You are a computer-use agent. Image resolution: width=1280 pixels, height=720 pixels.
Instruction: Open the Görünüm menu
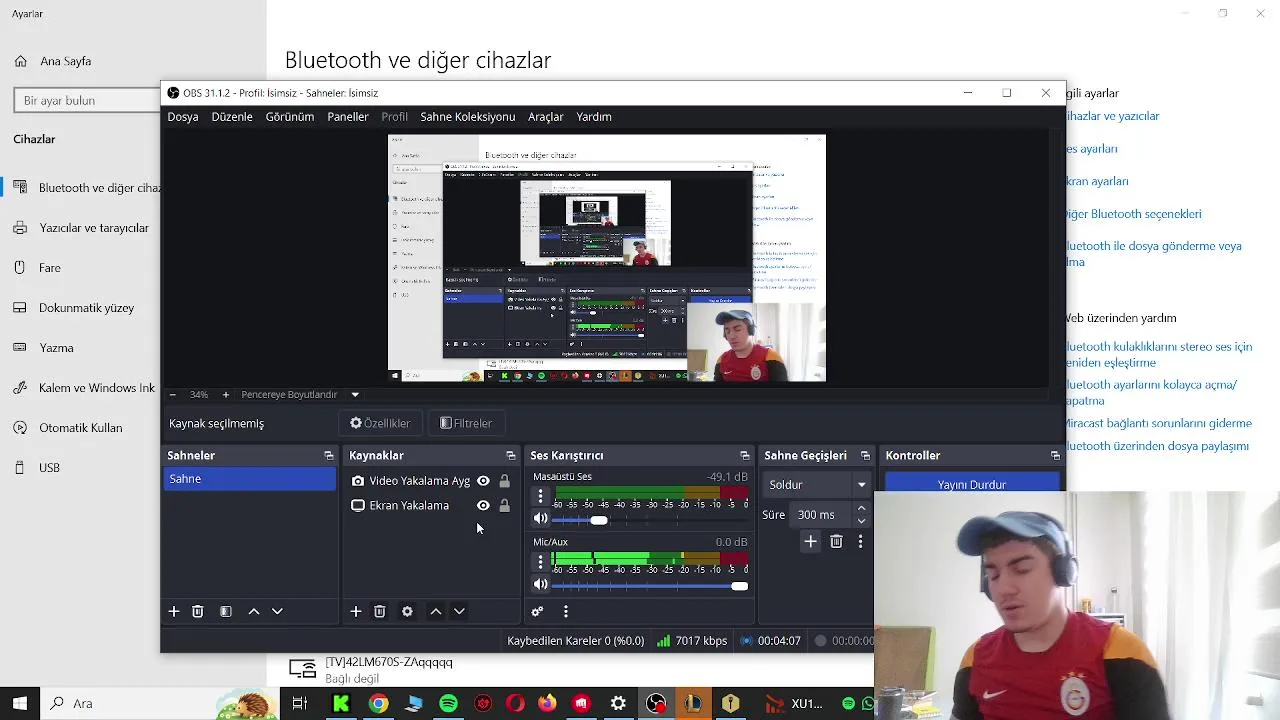(290, 117)
